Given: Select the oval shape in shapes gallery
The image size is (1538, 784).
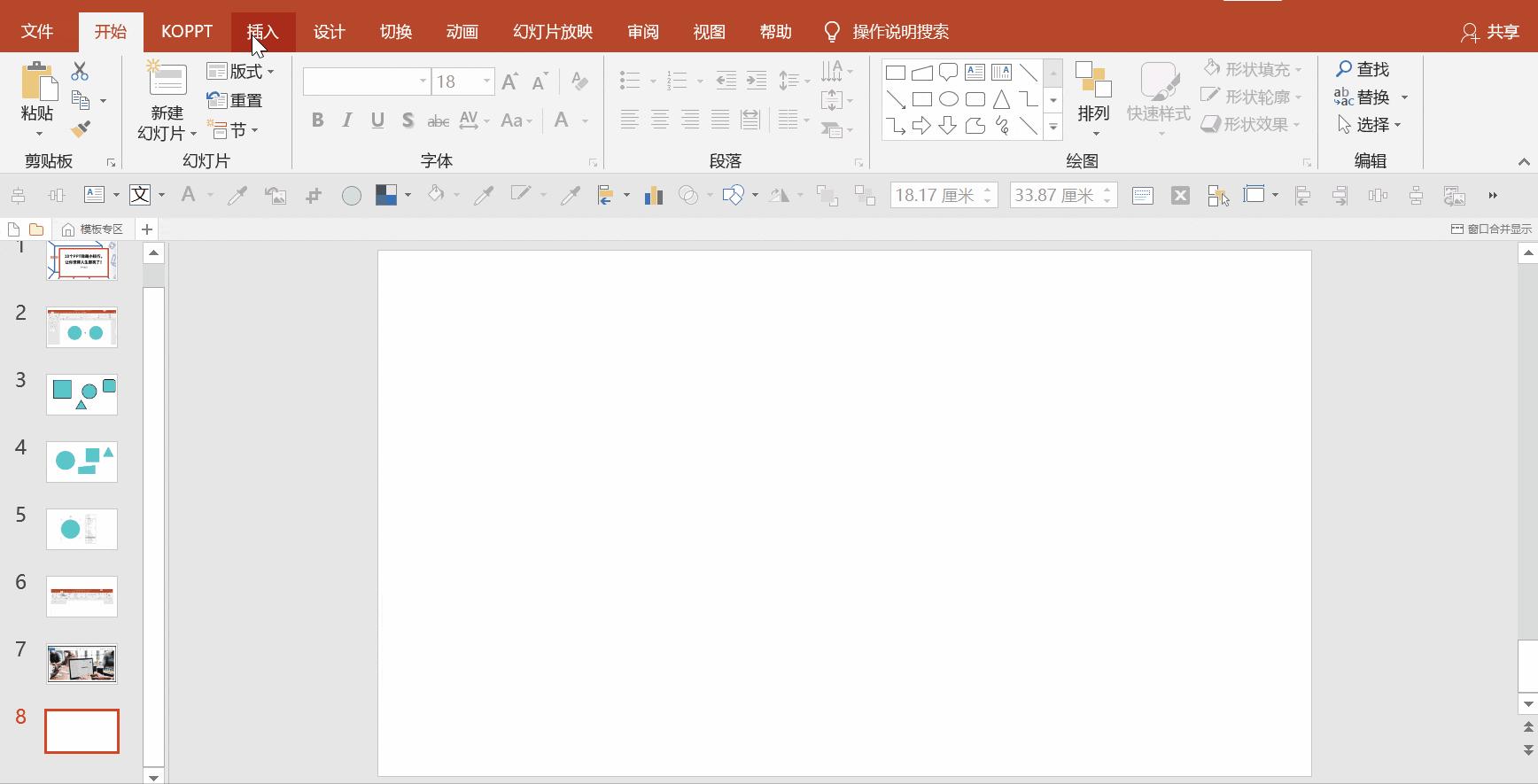Looking at the screenshot, I should (x=948, y=99).
